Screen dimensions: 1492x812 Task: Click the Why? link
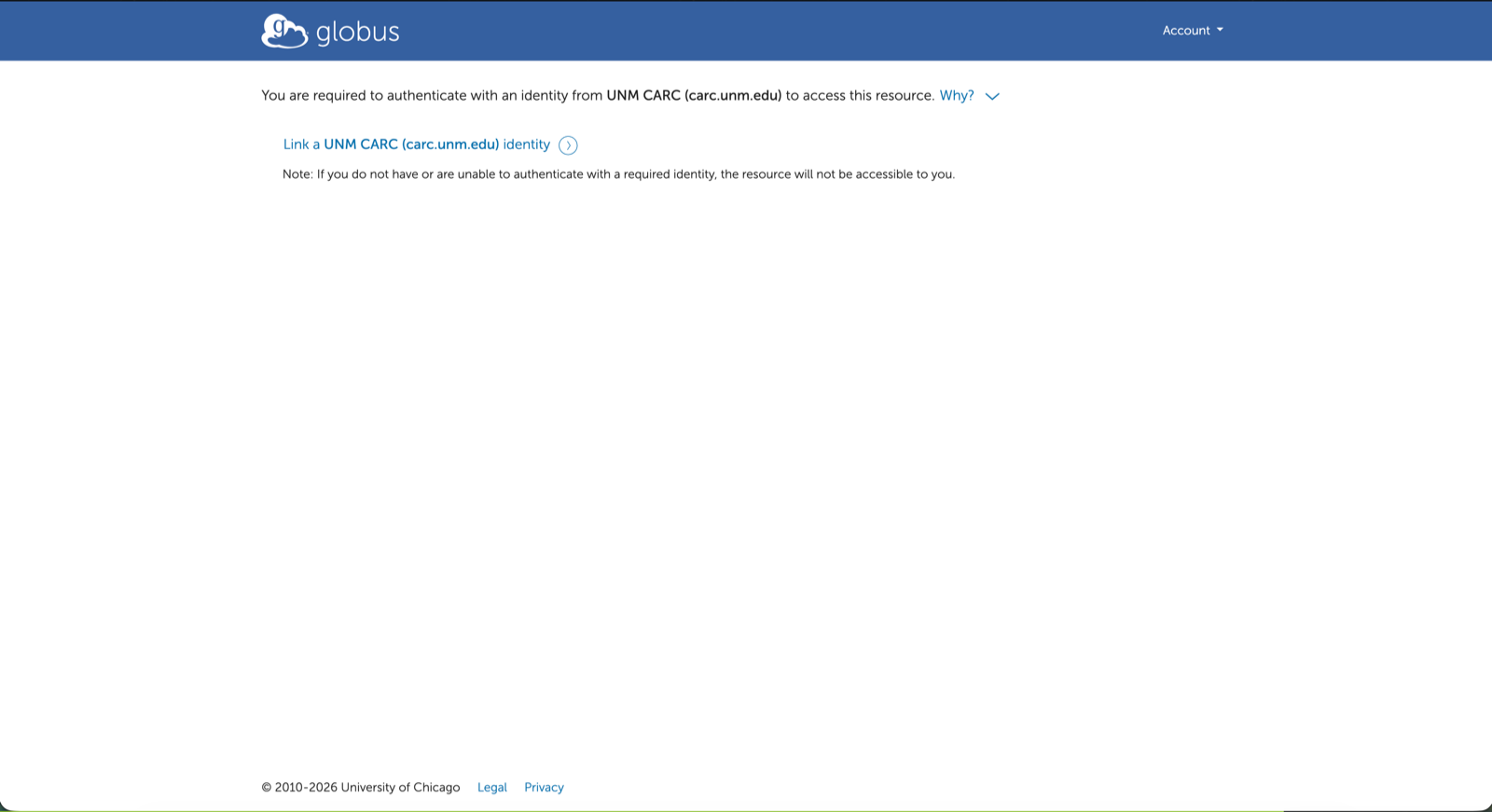[957, 96]
